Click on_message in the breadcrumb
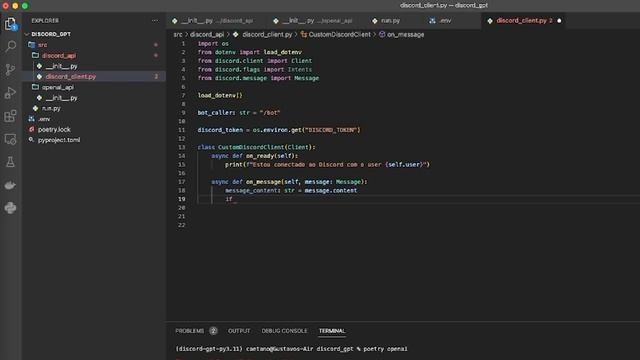Image resolution: width=640 pixels, height=360 pixels. coord(405,35)
